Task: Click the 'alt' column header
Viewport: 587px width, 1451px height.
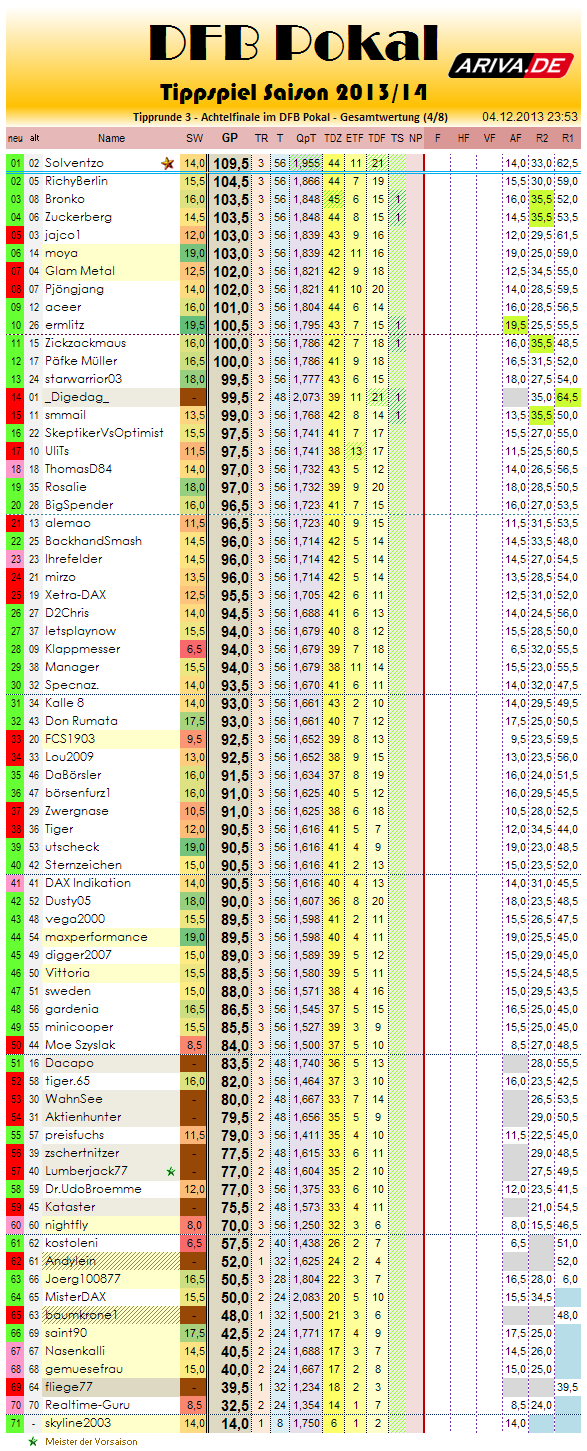Action: [x=35, y=138]
